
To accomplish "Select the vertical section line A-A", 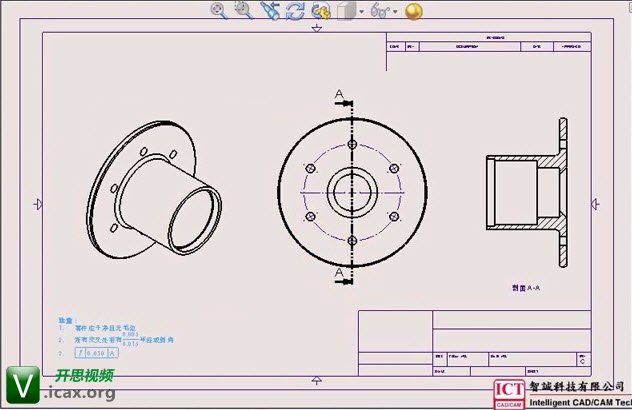I will (352, 193).
